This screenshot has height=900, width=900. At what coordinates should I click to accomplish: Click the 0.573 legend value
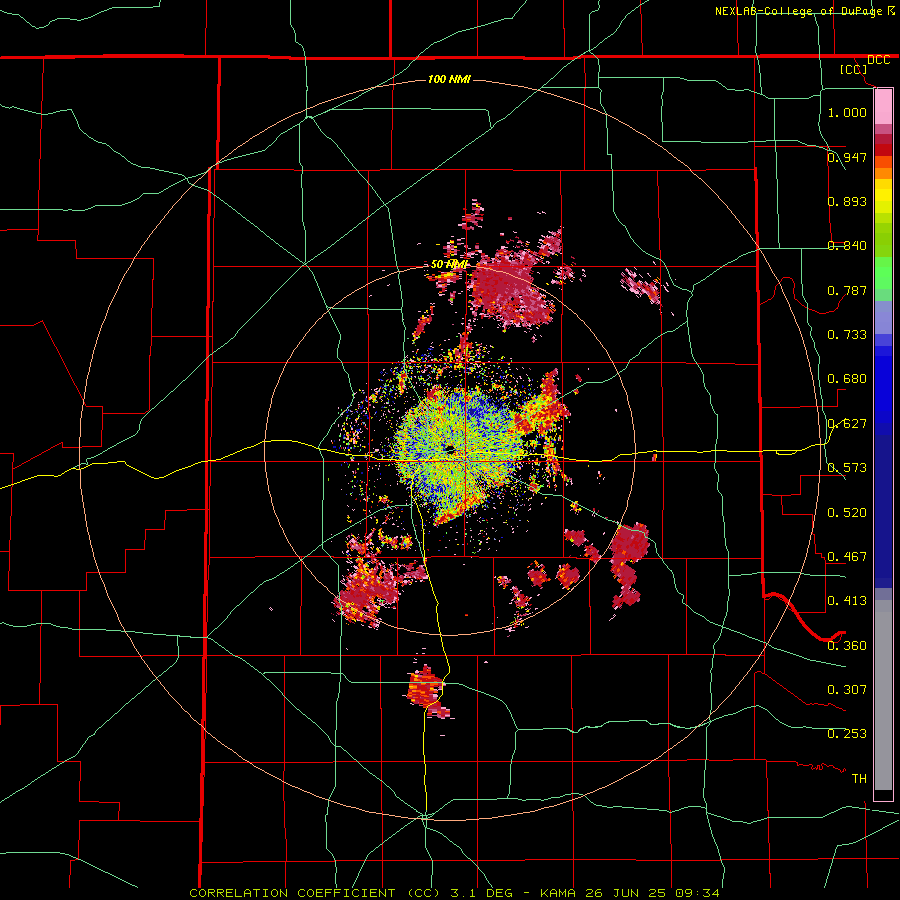click(847, 467)
